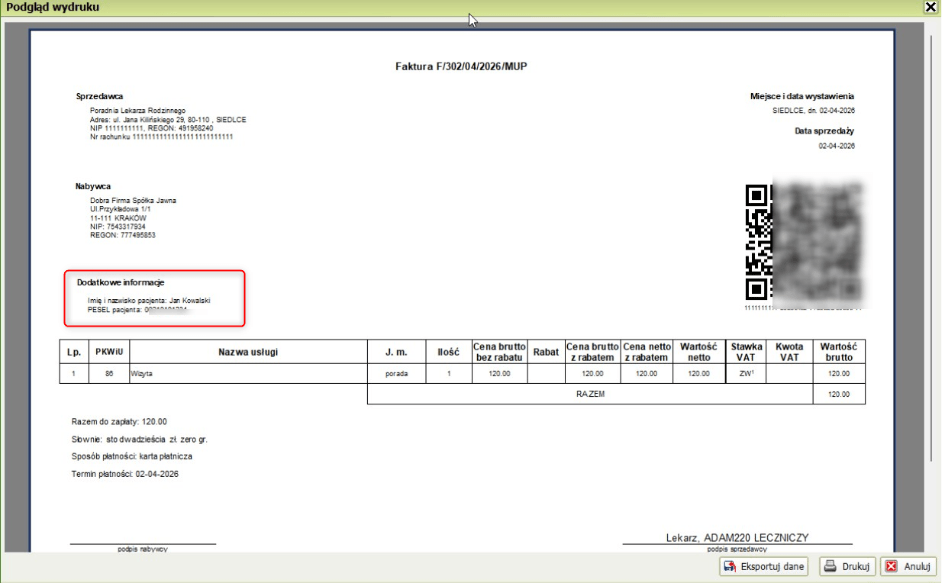The width and height of the screenshot is (942, 583).
Task: Click the Dodatkowe informacje heading
Action: pos(120,282)
